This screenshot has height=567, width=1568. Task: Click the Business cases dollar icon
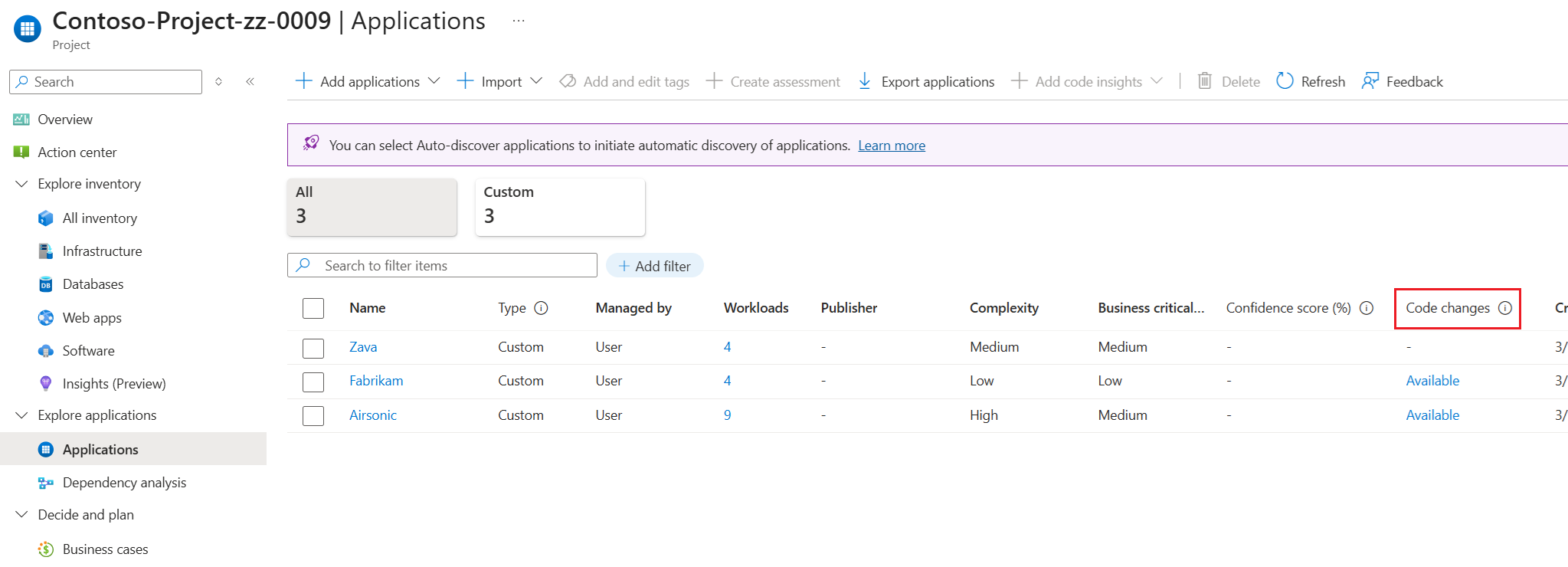click(46, 549)
